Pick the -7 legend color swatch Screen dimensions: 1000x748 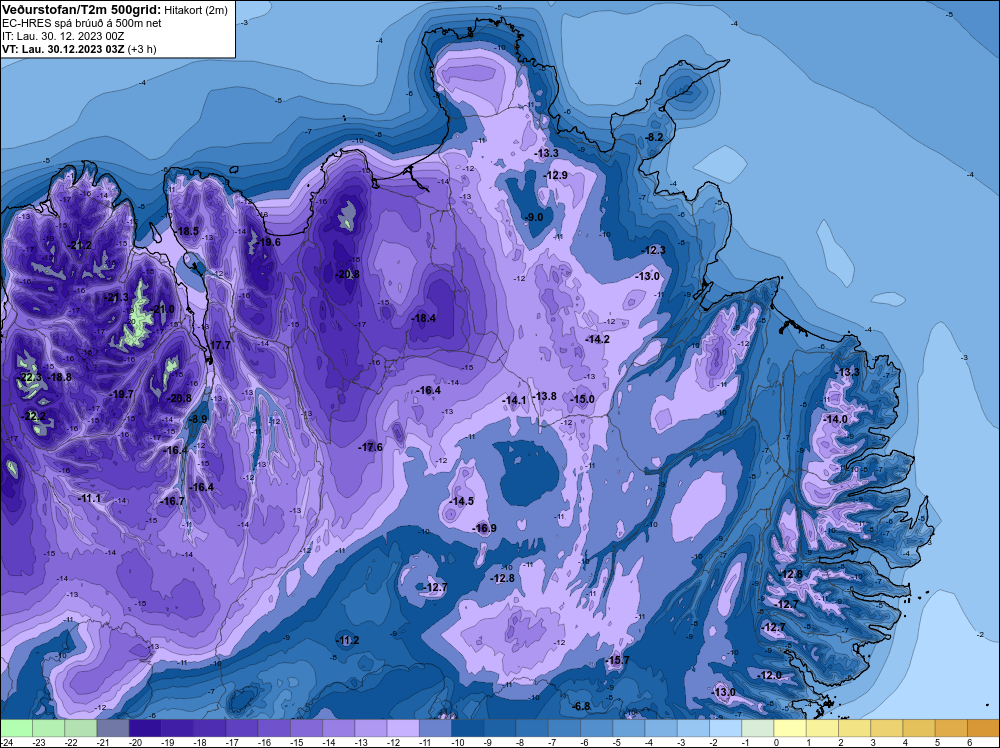point(564,728)
